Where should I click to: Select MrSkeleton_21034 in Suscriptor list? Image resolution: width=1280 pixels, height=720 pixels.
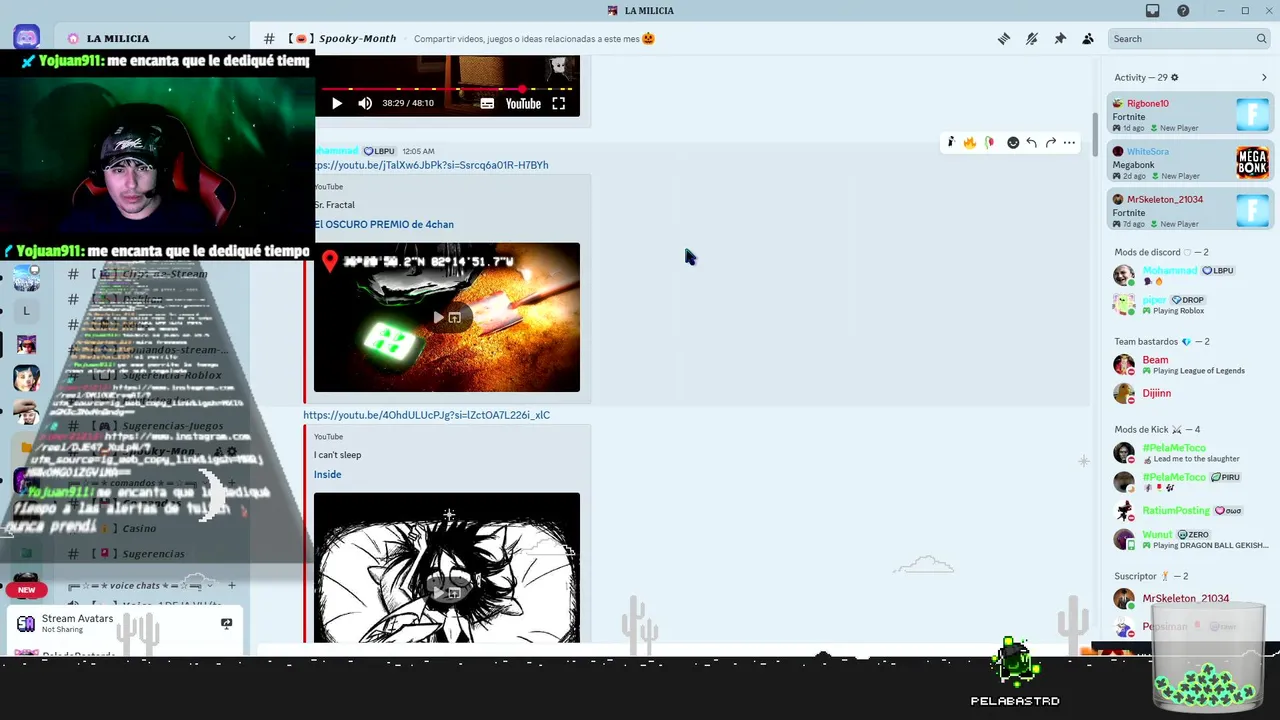1190,599
